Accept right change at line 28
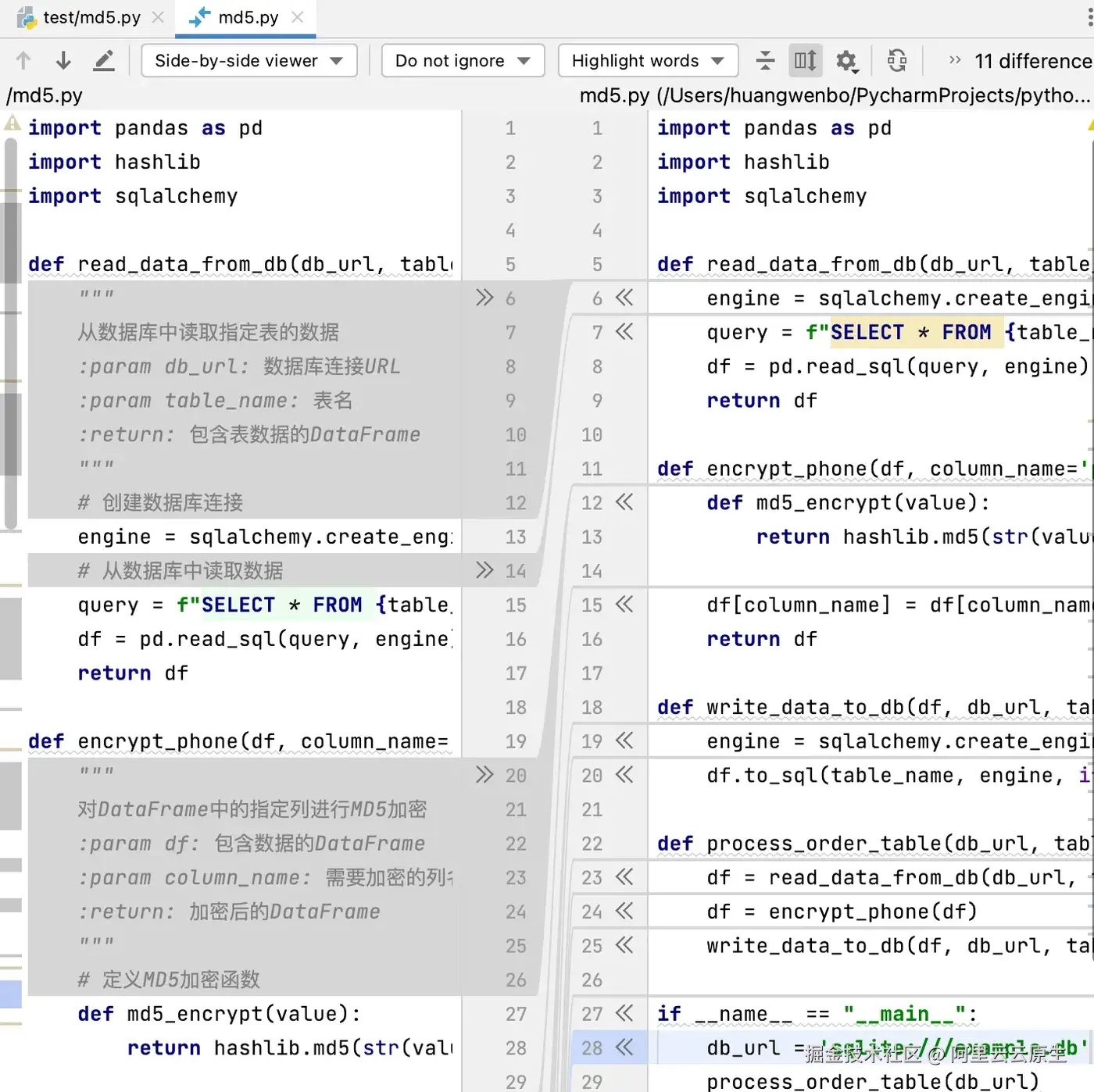Viewport: 1094px width, 1092px height. pos(624,1047)
